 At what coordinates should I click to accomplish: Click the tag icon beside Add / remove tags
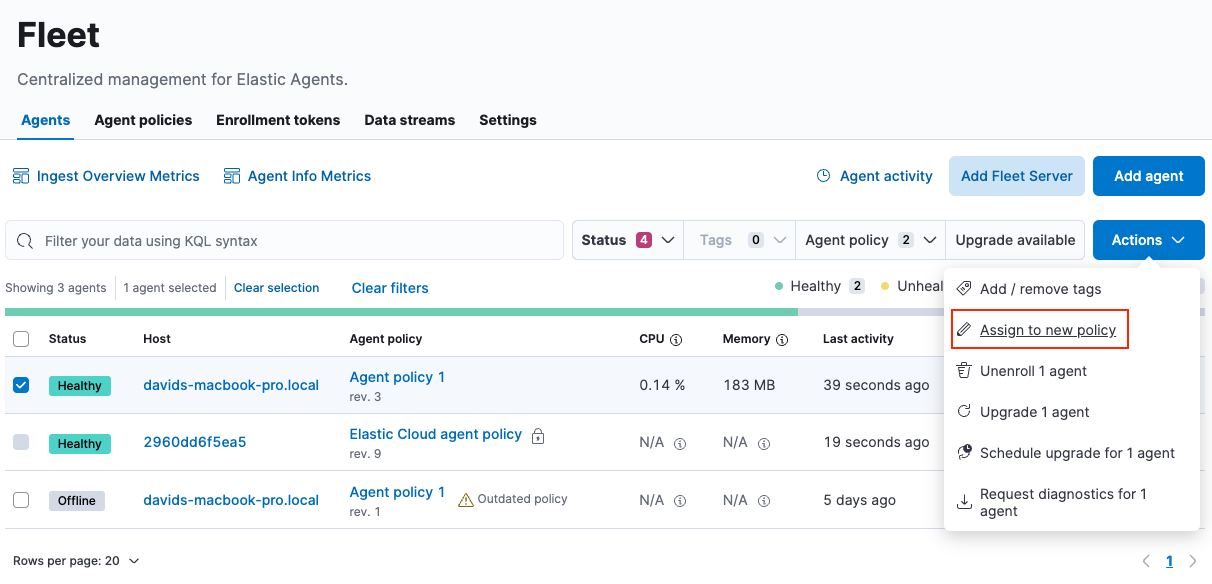point(963,287)
